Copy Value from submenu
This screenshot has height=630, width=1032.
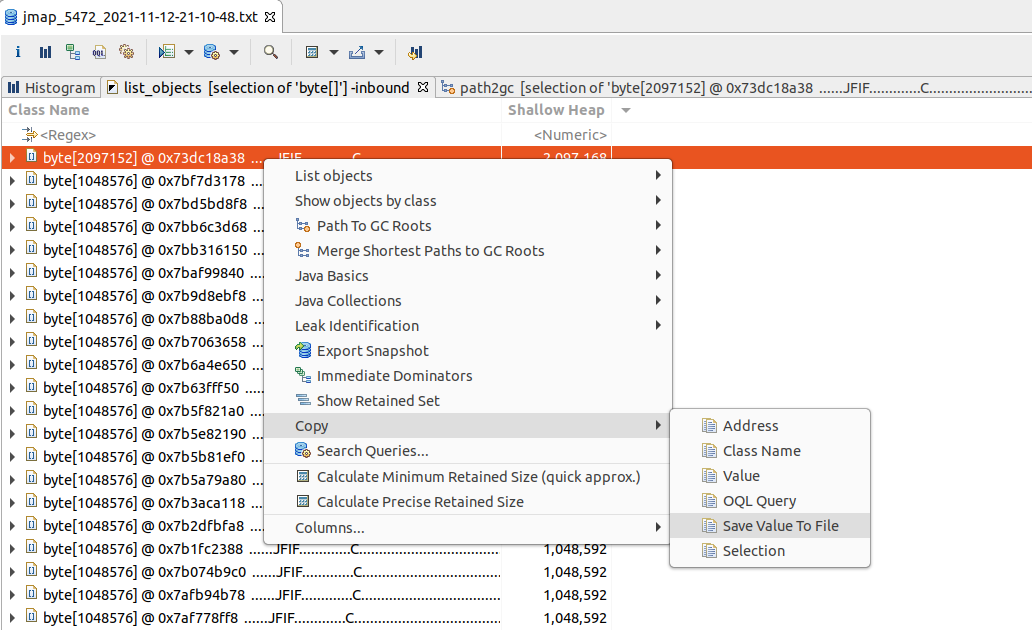click(770, 476)
